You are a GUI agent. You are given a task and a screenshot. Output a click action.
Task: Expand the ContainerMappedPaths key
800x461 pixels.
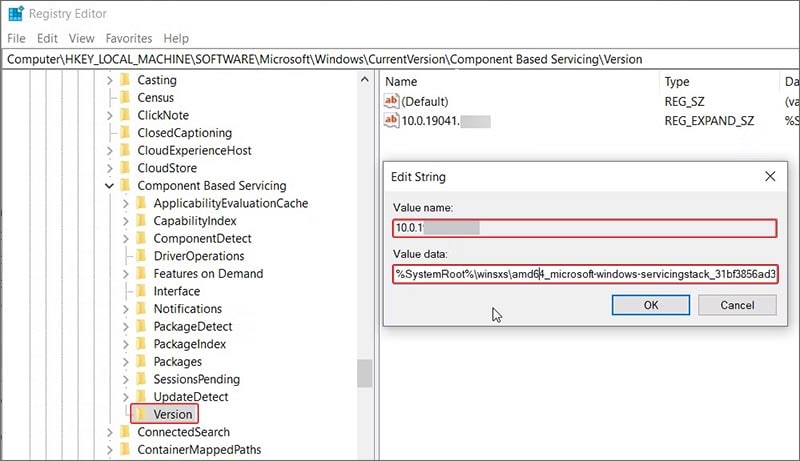(109, 449)
